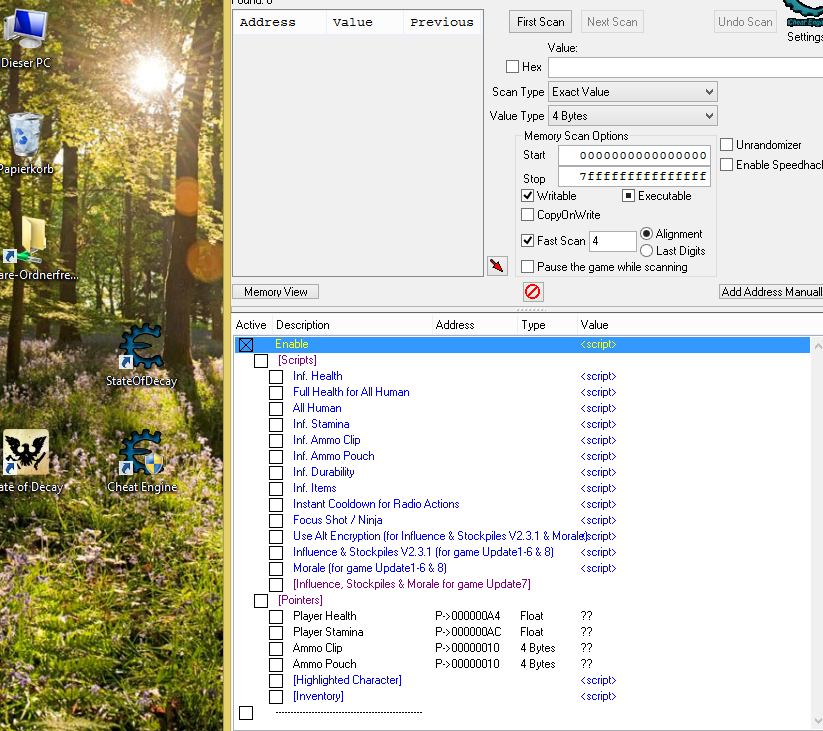
Task: Activate the Inf. Stamina script checkbox
Action: click(276, 425)
